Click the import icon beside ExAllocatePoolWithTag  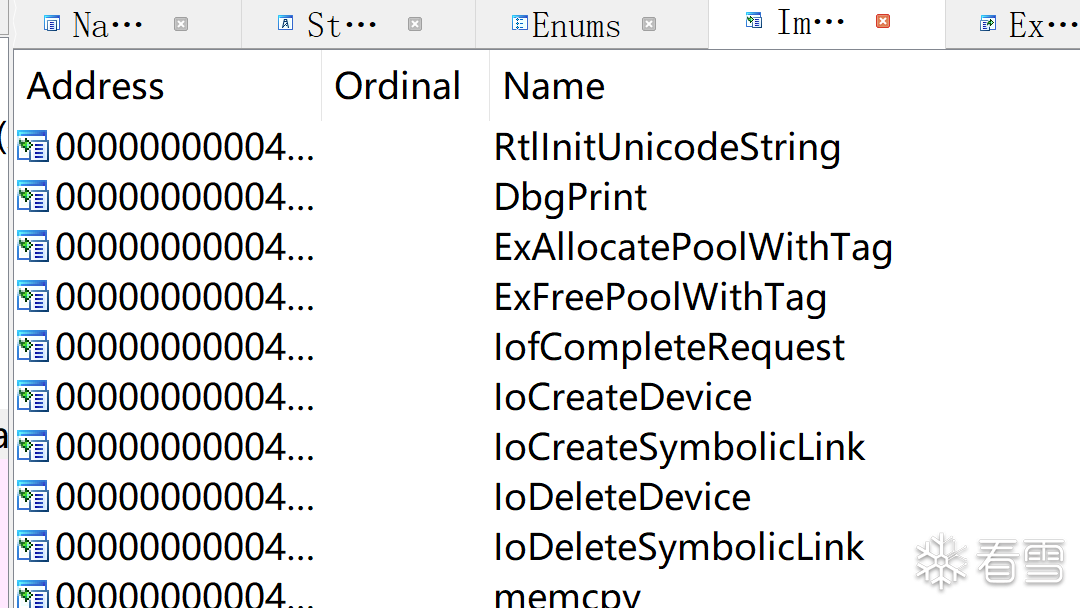(33, 247)
